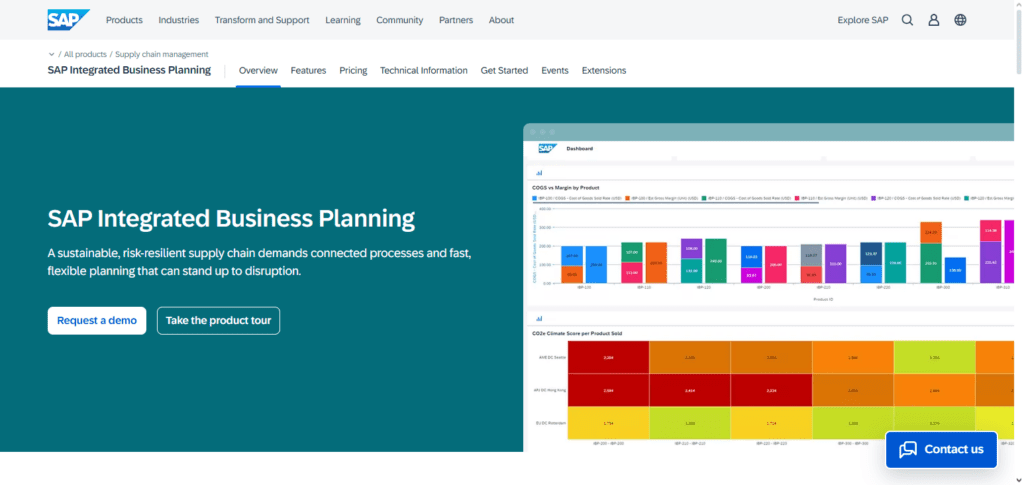Click SAP Integrated Business Planning subnav title
1024x485 pixels.
click(129, 70)
